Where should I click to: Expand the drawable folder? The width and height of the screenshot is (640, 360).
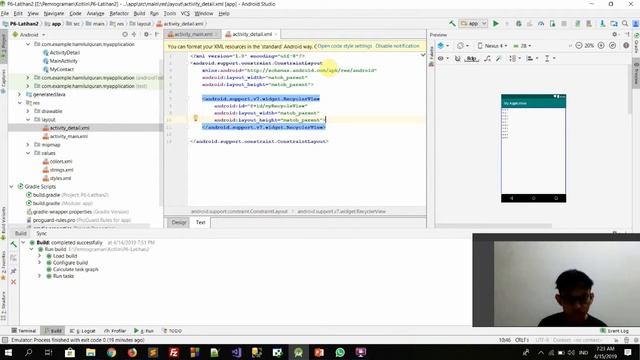pyautogui.click(x=28, y=111)
